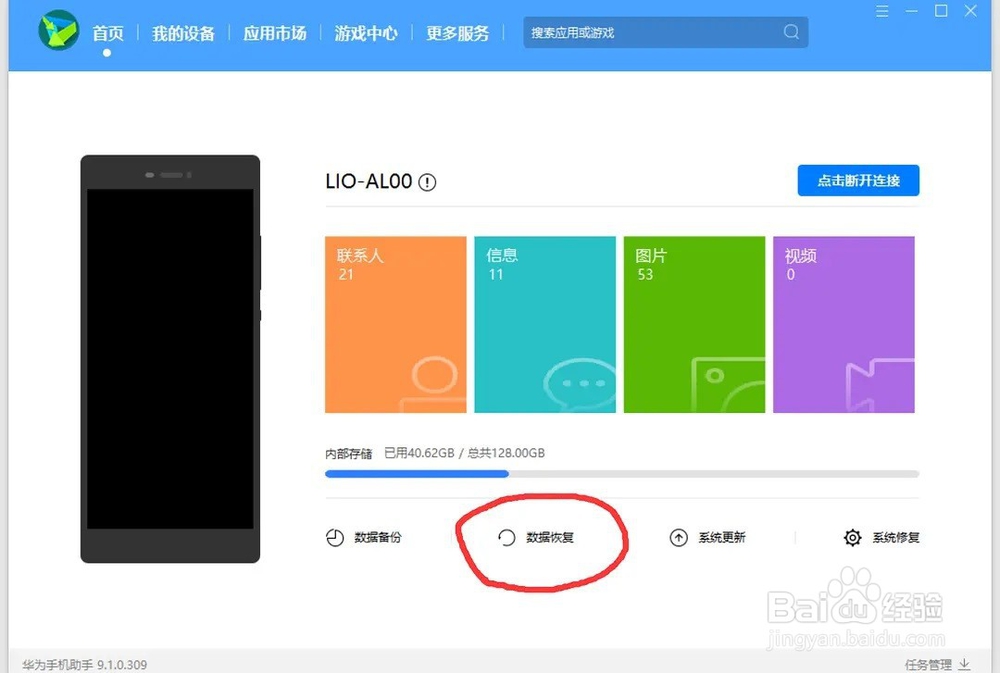Open 更多服务 more services tab

click(458, 33)
